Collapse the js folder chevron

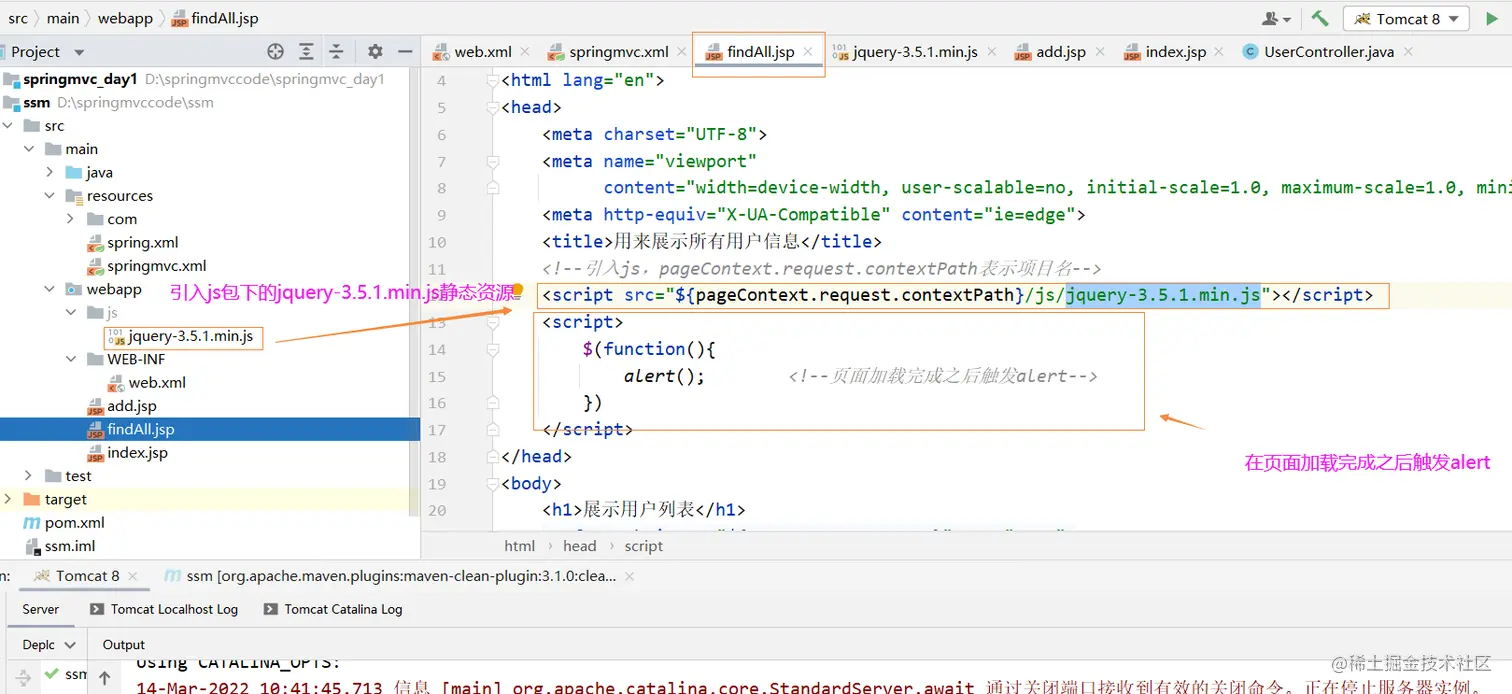click(x=70, y=313)
